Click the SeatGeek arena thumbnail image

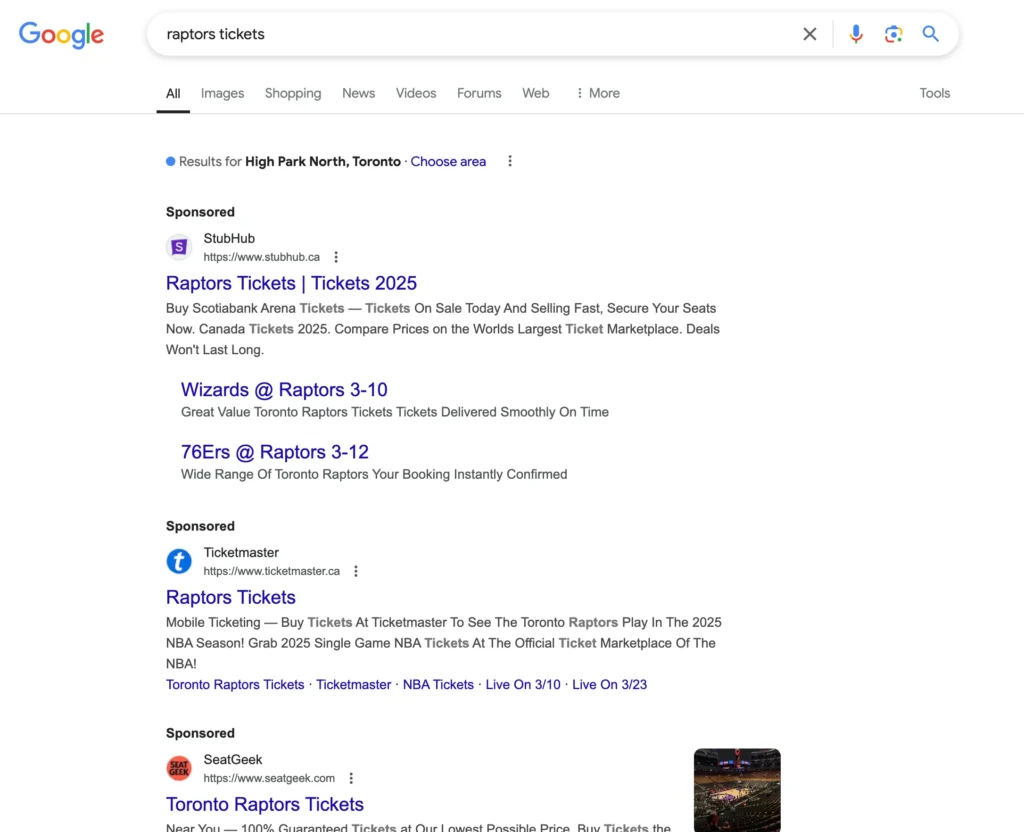click(x=737, y=790)
